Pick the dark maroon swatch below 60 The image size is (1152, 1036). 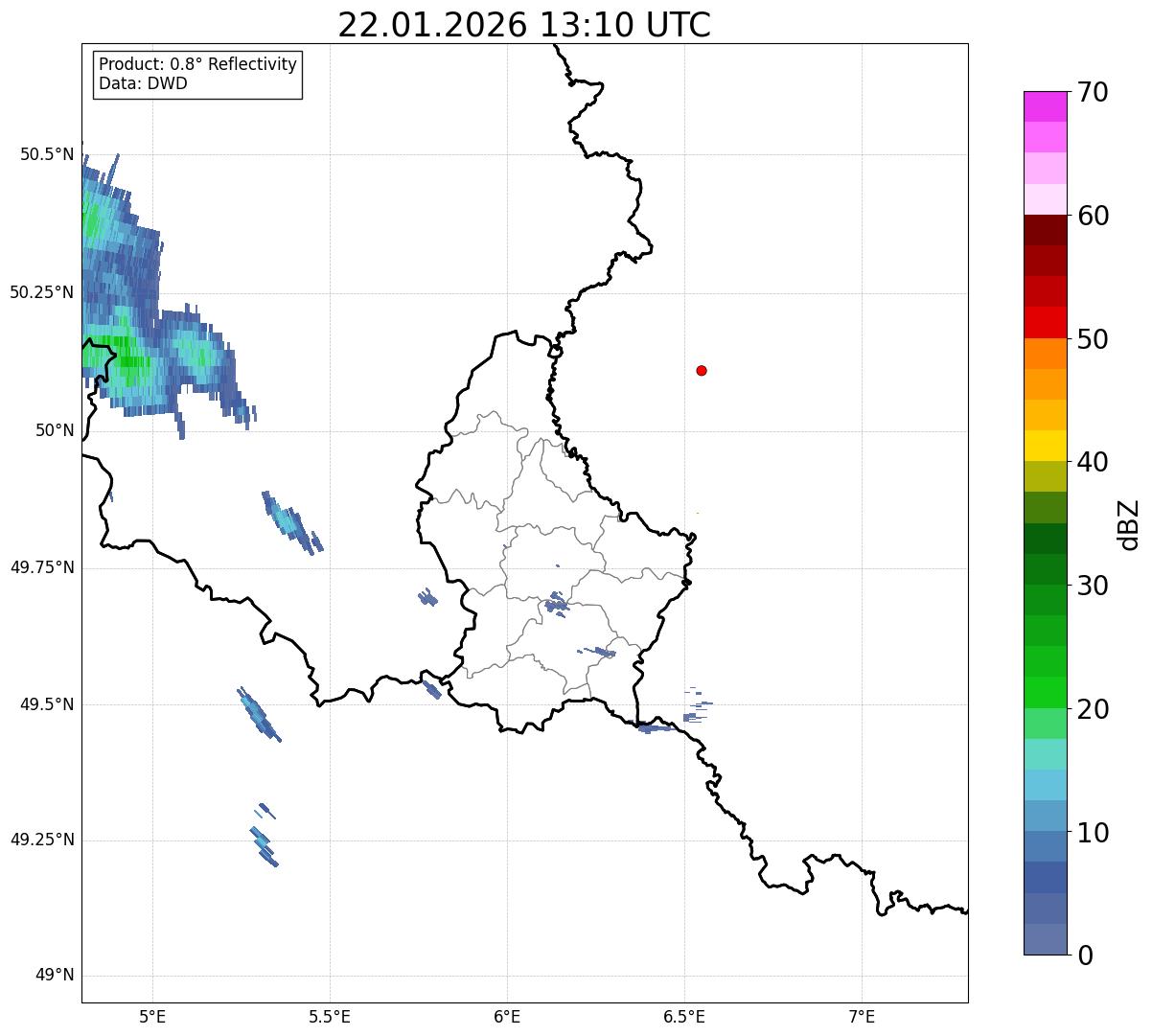click(x=1046, y=230)
